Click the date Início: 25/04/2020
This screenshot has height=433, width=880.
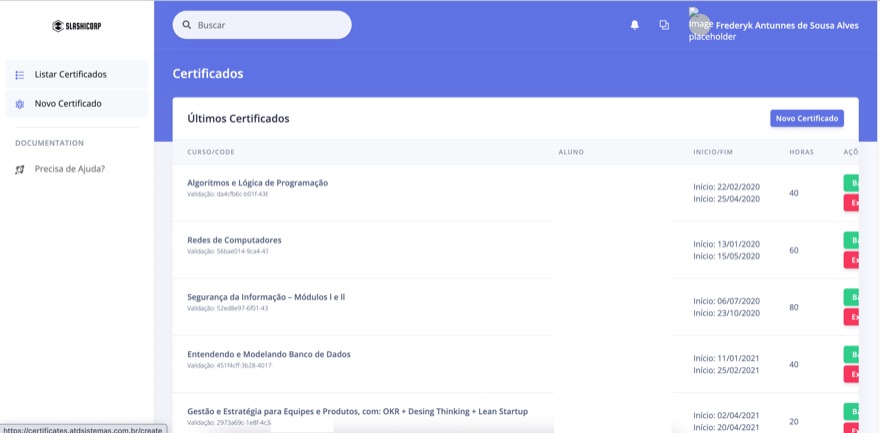coord(726,199)
